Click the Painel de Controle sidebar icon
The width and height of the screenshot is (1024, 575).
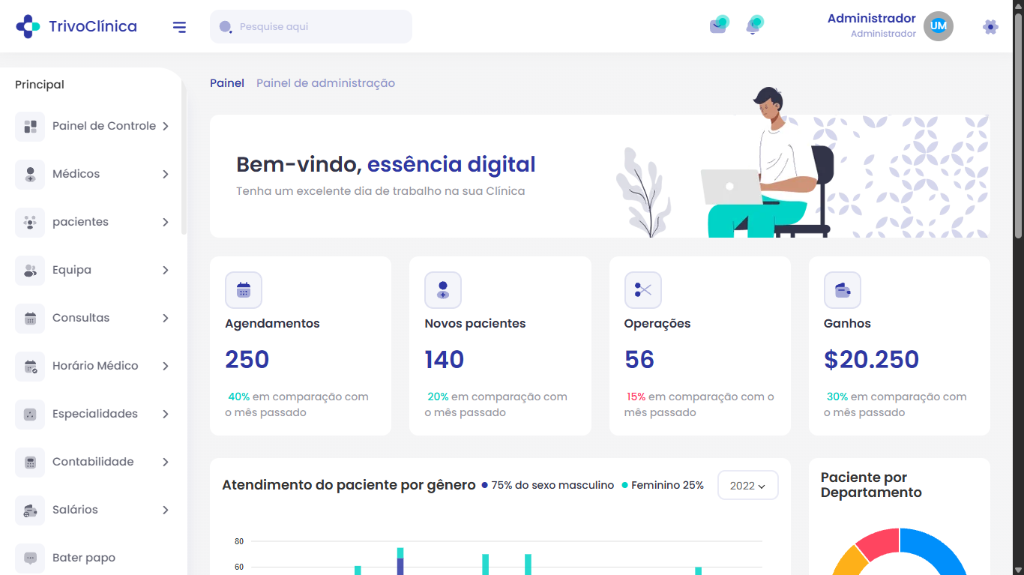30,126
